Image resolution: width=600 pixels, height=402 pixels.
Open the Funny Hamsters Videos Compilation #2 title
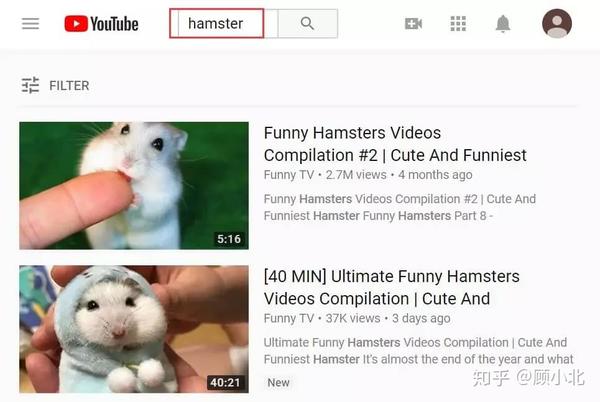pyautogui.click(x=395, y=144)
